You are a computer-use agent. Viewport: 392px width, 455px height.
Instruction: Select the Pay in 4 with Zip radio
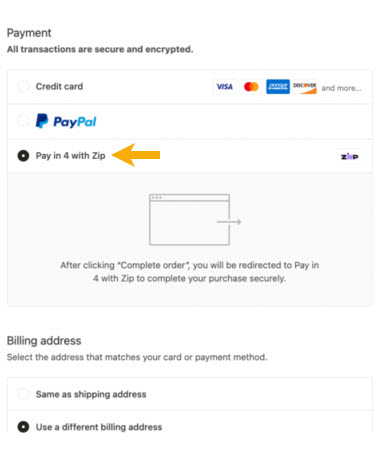(x=23, y=156)
